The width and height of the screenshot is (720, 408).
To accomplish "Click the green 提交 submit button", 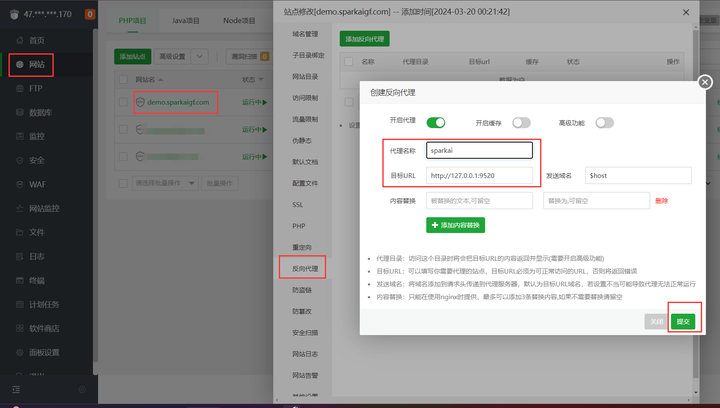I will tap(683, 321).
